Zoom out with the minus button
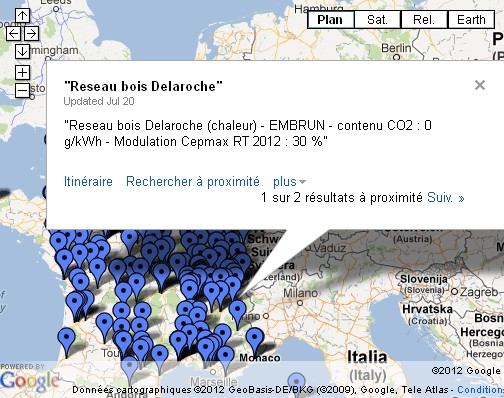 coord(22,90)
